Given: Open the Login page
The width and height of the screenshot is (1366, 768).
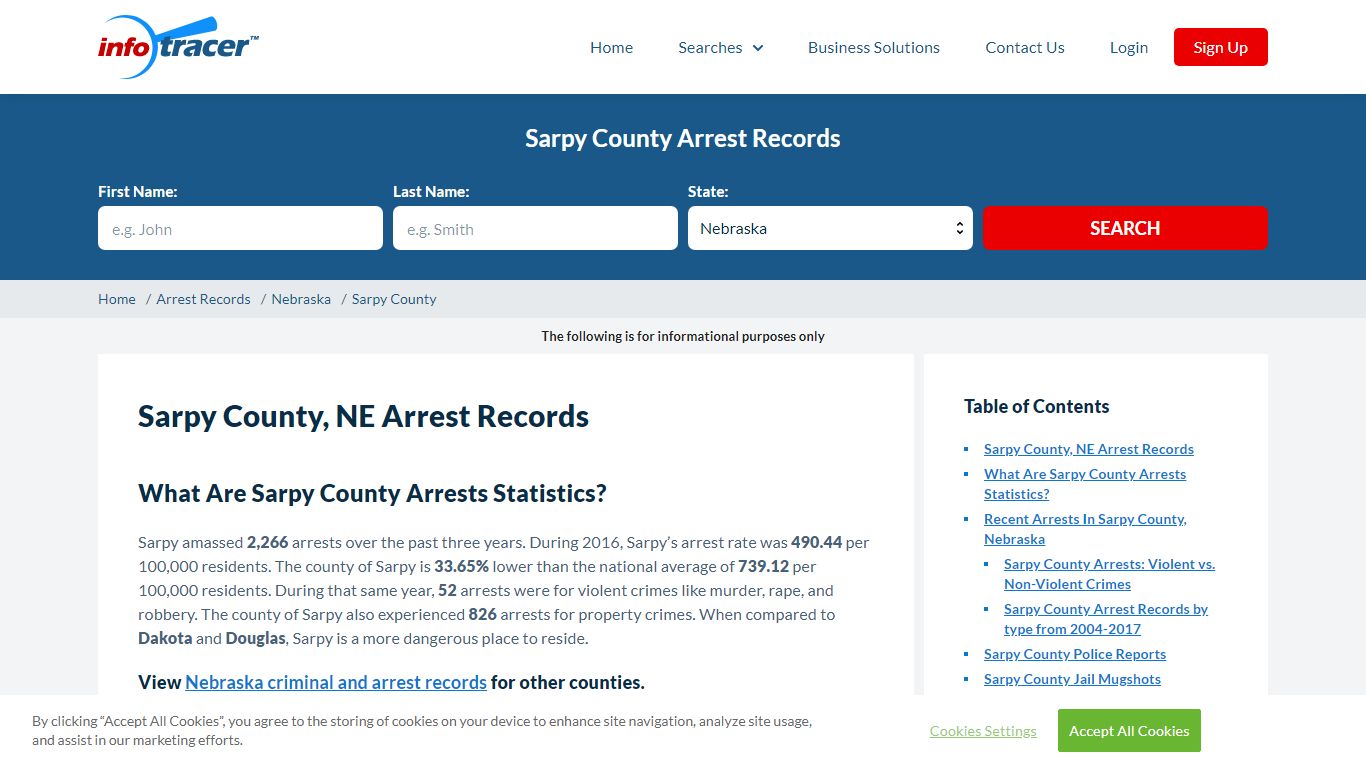Looking at the screenshot, I should pyautogui.click(x=1128, y=47).
